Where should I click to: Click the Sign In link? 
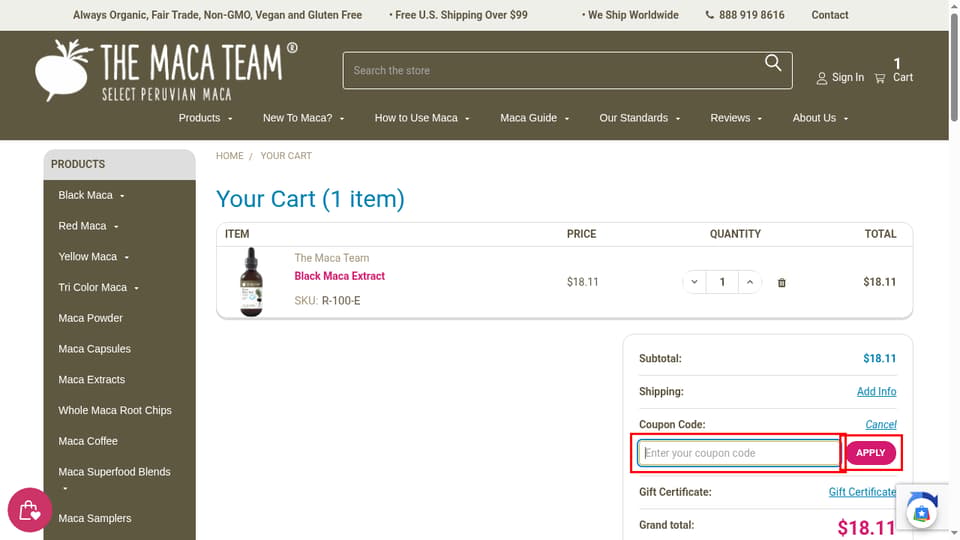(839, 77)
